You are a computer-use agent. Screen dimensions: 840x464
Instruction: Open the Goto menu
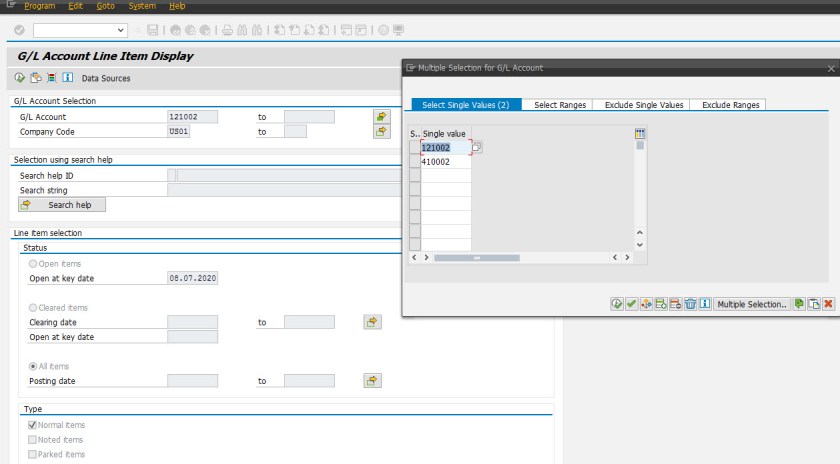coord(106,6)
